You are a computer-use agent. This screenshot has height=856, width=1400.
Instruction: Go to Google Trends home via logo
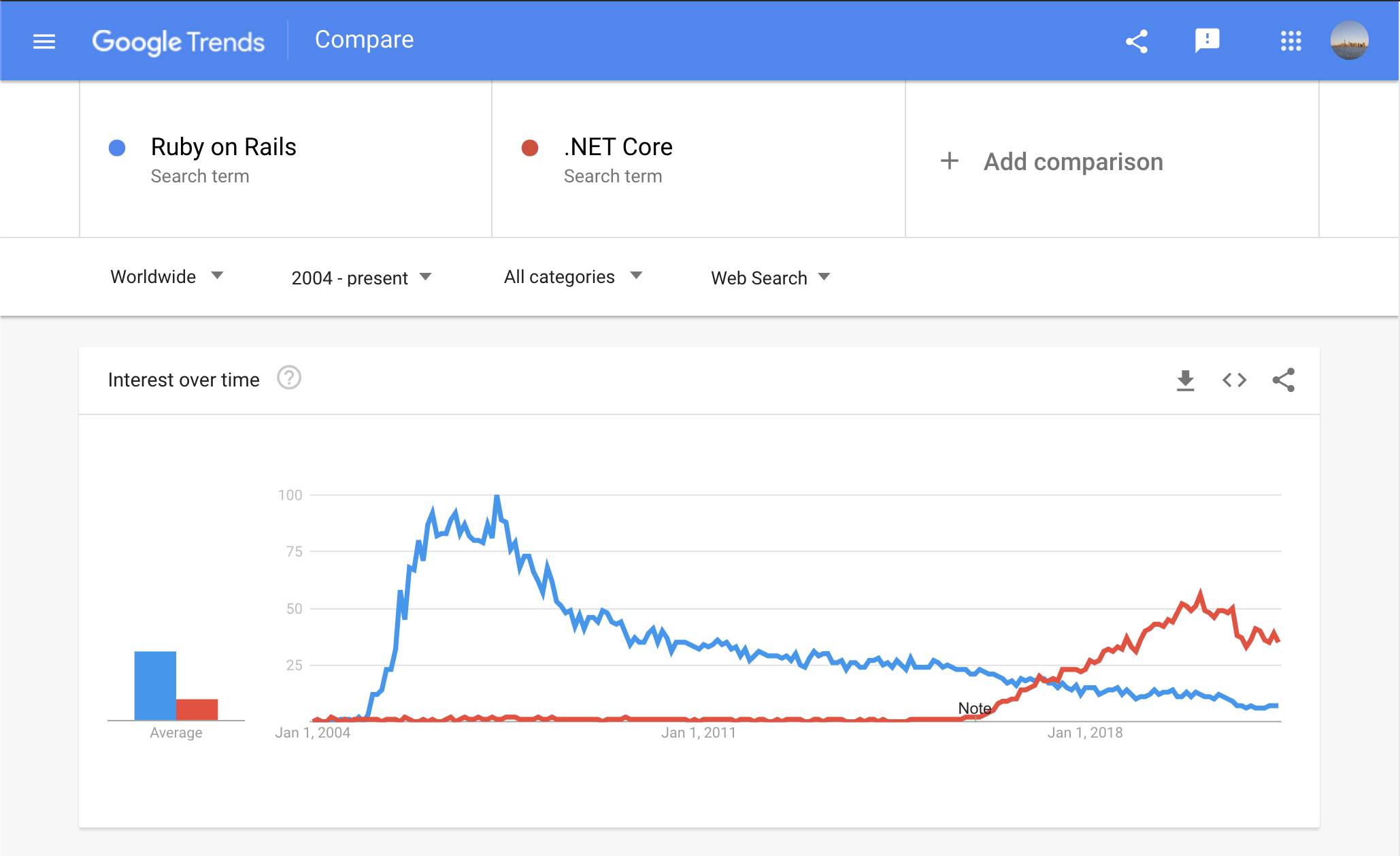[x=179, y=41]
